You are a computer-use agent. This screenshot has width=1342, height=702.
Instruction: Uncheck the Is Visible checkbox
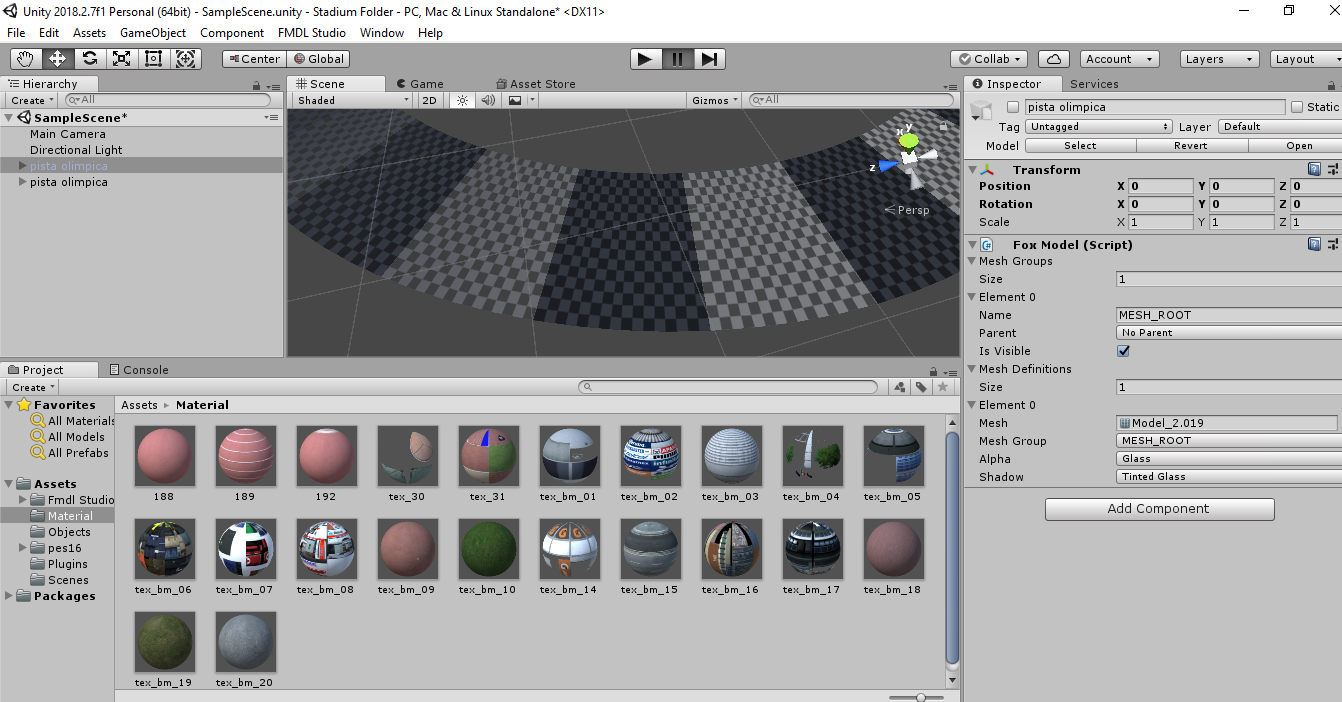point(1123,351)
